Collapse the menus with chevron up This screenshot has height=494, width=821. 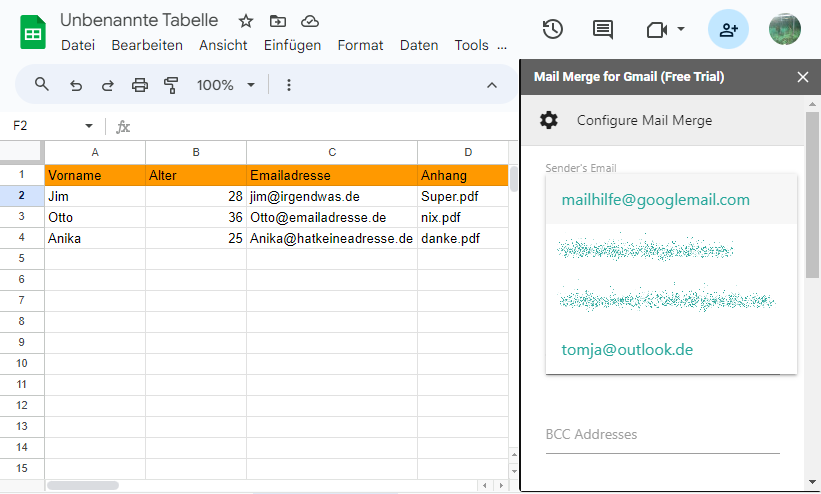tap(492, 85)
